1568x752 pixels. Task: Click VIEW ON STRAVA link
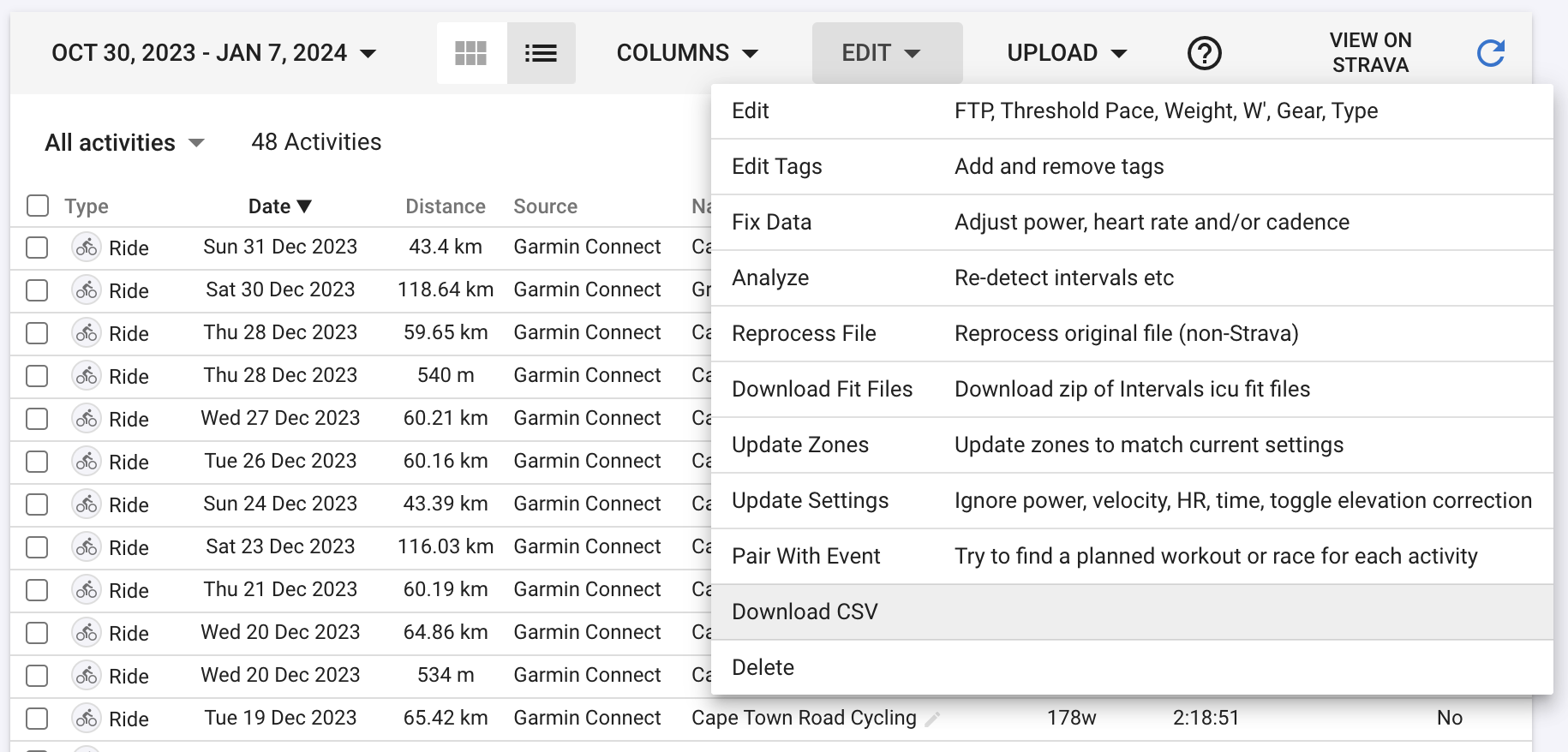[x=1370, y=53]
